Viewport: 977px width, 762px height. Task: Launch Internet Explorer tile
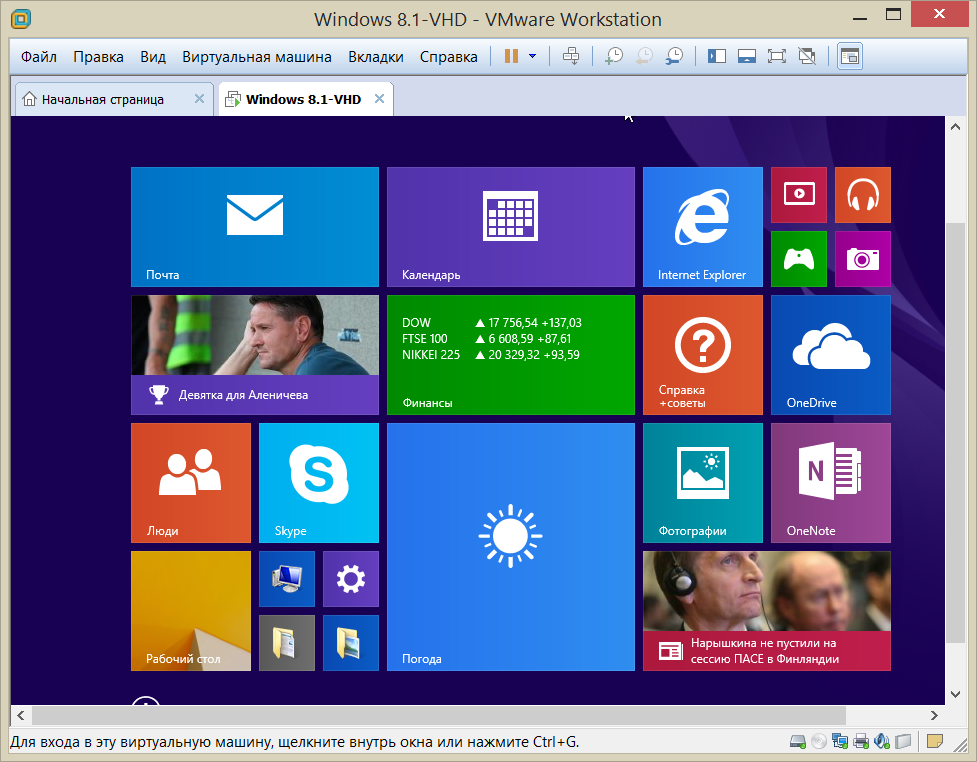click(703, 227)
